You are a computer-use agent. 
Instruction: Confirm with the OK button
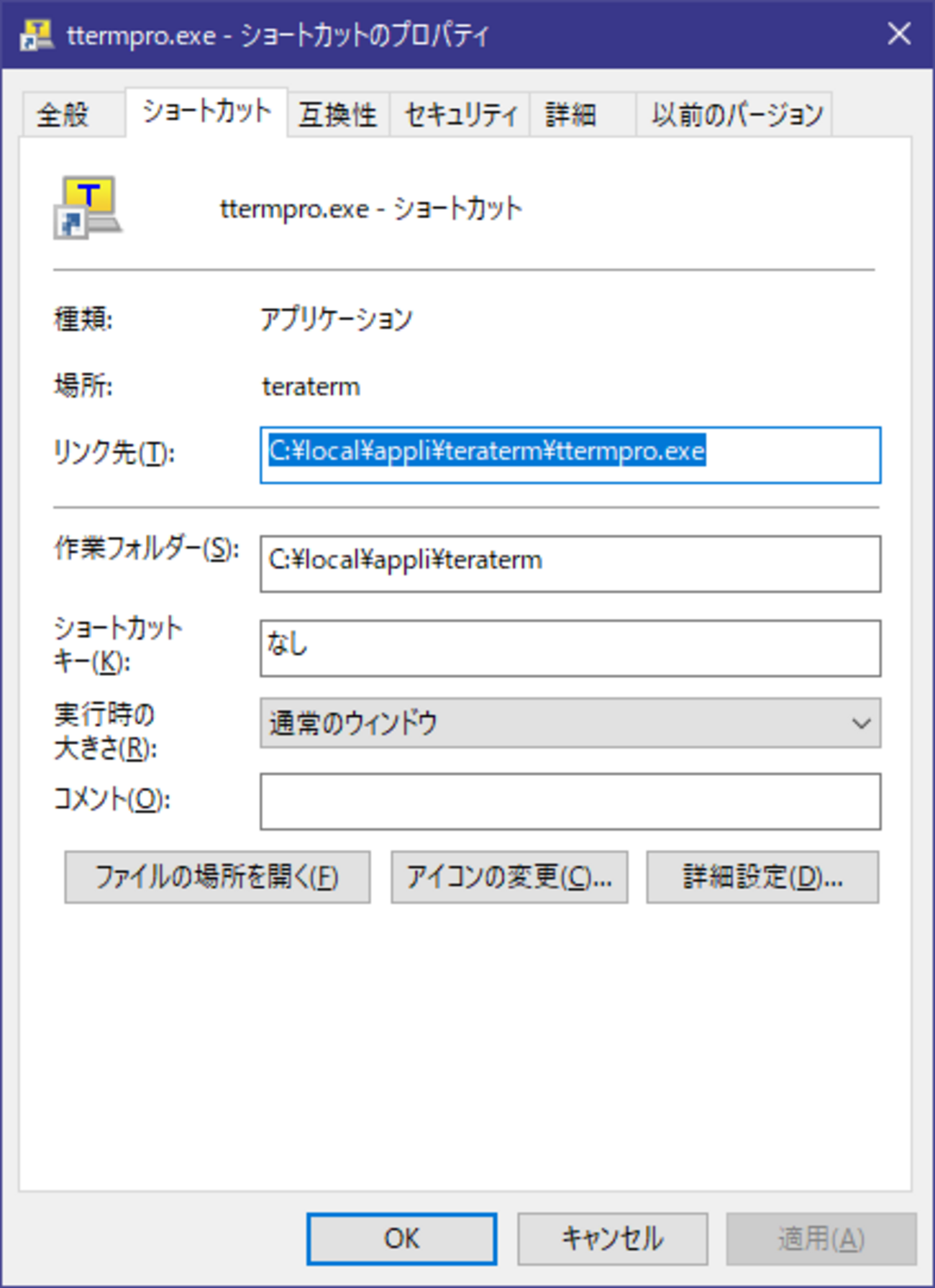coord(401,1238)
